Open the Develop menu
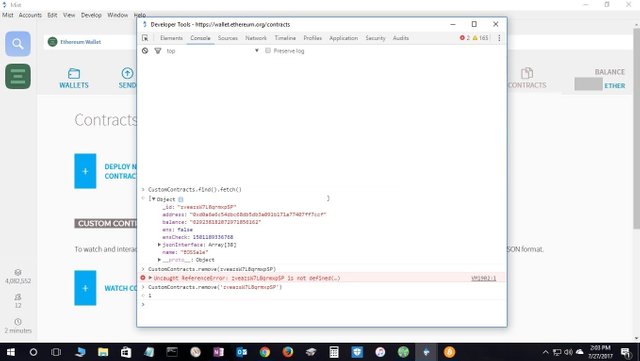 click(91, 15)
